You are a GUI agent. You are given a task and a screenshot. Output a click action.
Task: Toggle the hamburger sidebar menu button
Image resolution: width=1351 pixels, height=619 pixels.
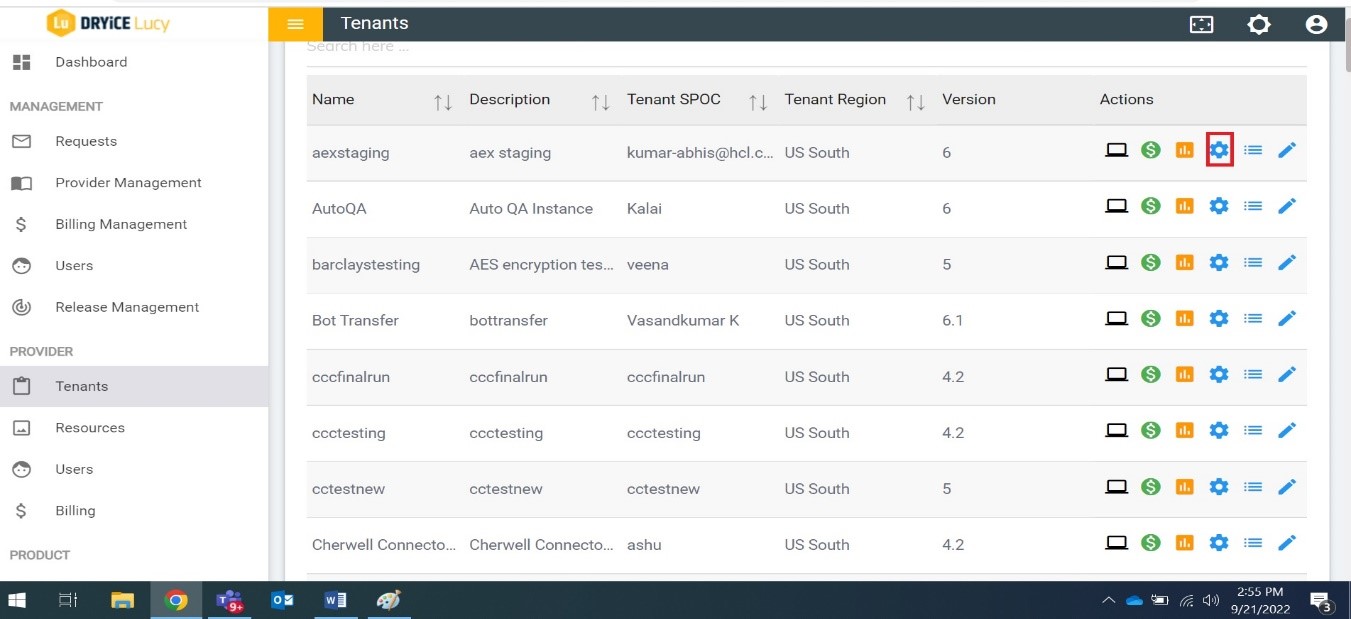[295, 24]
